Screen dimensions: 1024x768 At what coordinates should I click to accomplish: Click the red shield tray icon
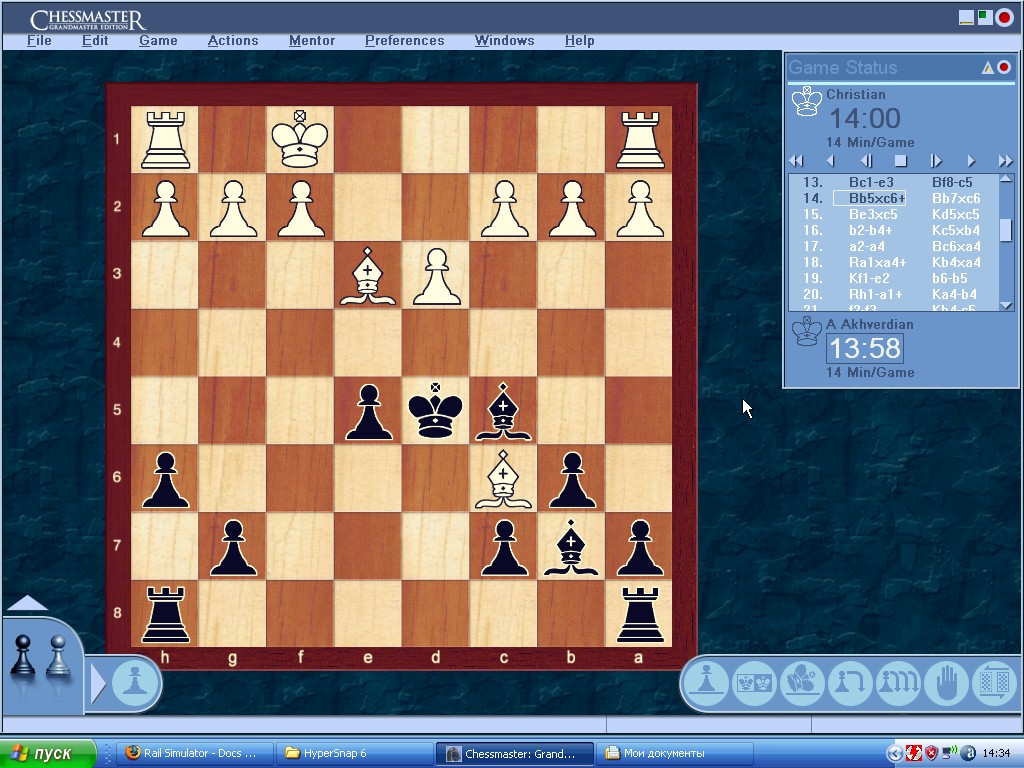click(x=931, y=753)
